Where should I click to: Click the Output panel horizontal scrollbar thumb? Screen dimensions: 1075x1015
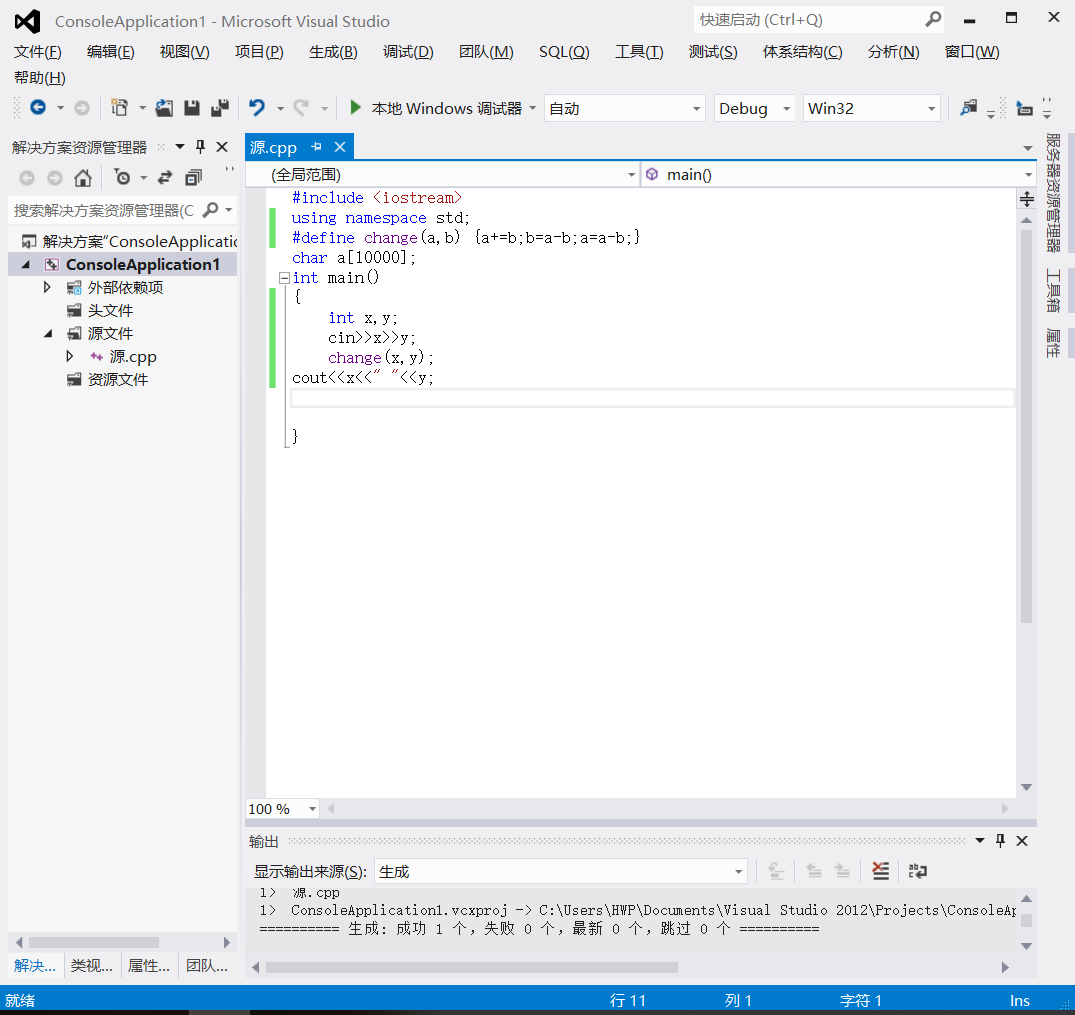[472, 967]
